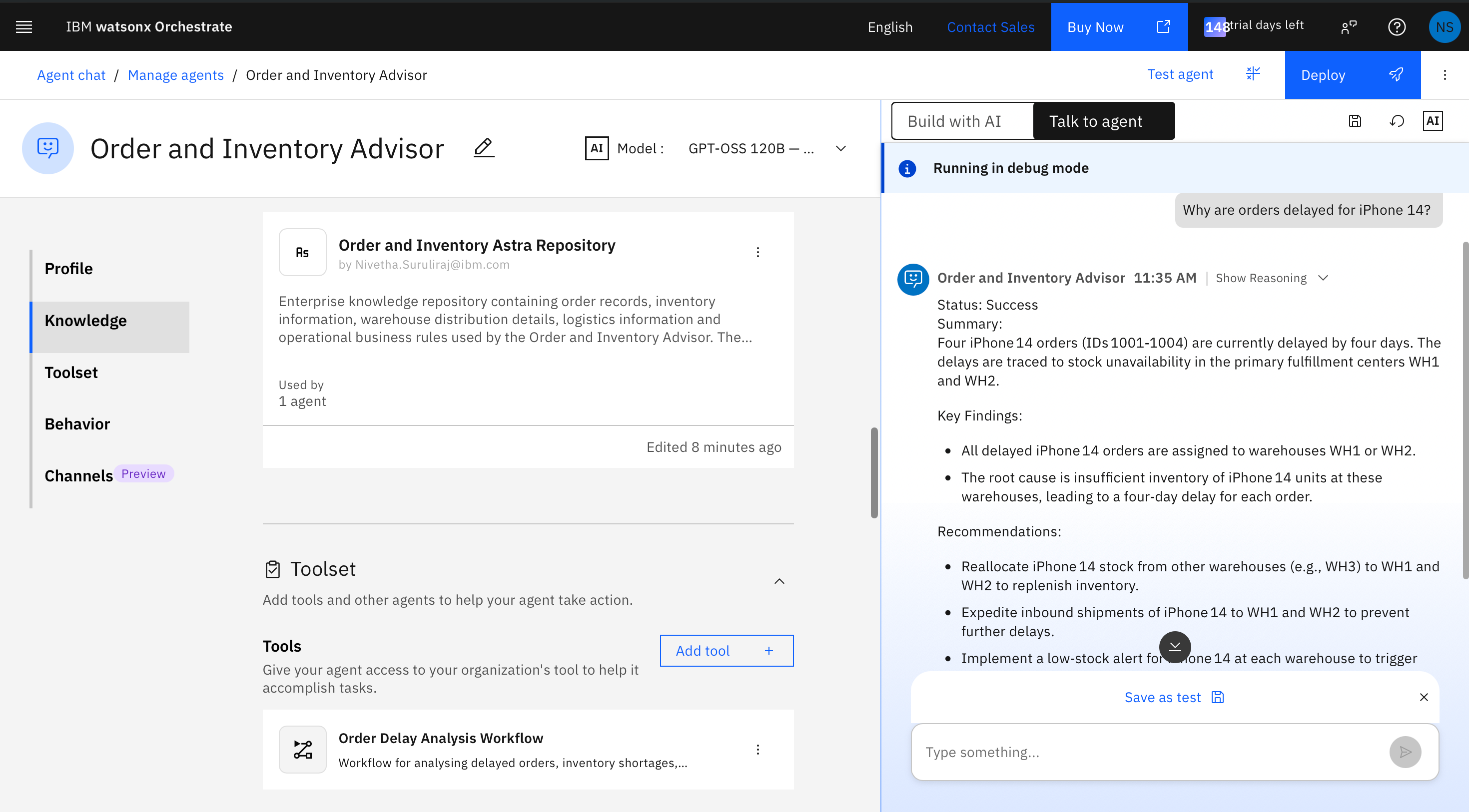Go to the Toolset section
1469x812 pixels.
point(109,373)
